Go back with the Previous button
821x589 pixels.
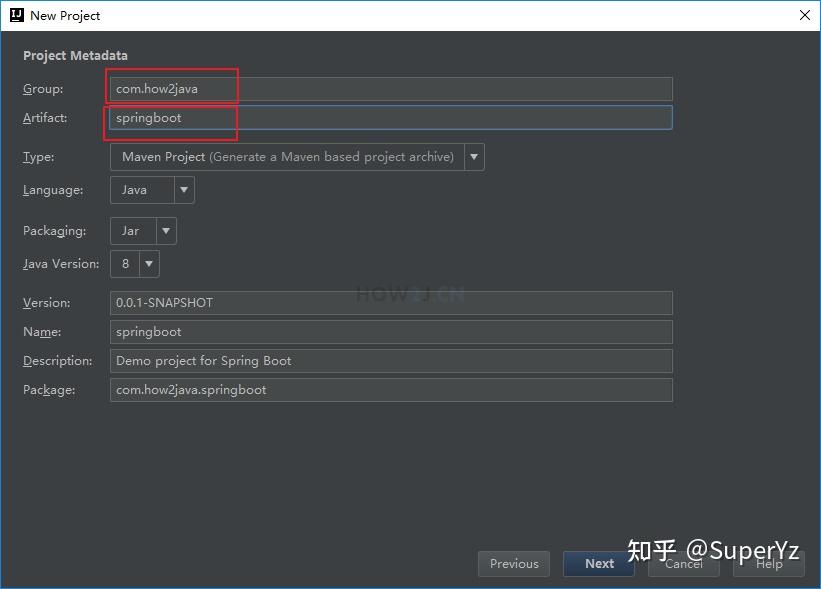[x=514, y=564]
